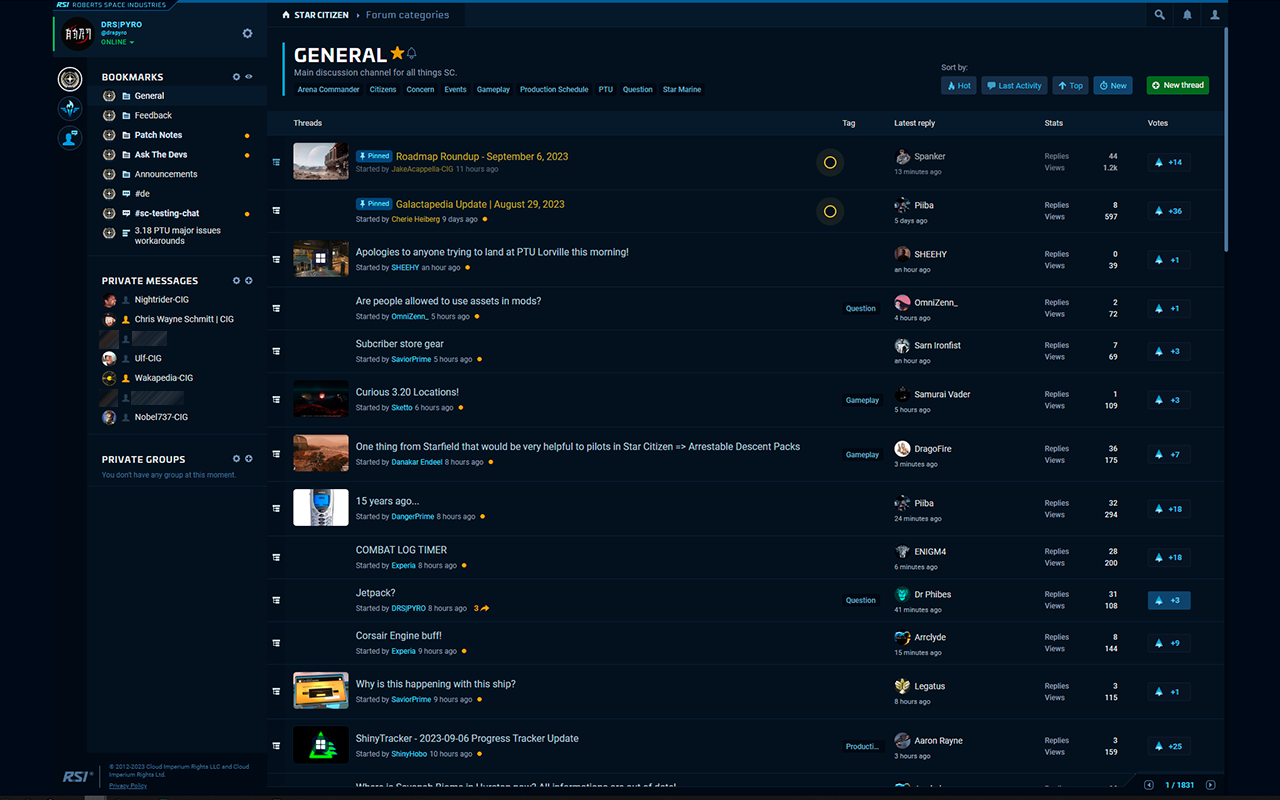This screenshot has width=1280, height=800.
Task: Go to the previous page of threads
Action: (x=1149, y=785)
